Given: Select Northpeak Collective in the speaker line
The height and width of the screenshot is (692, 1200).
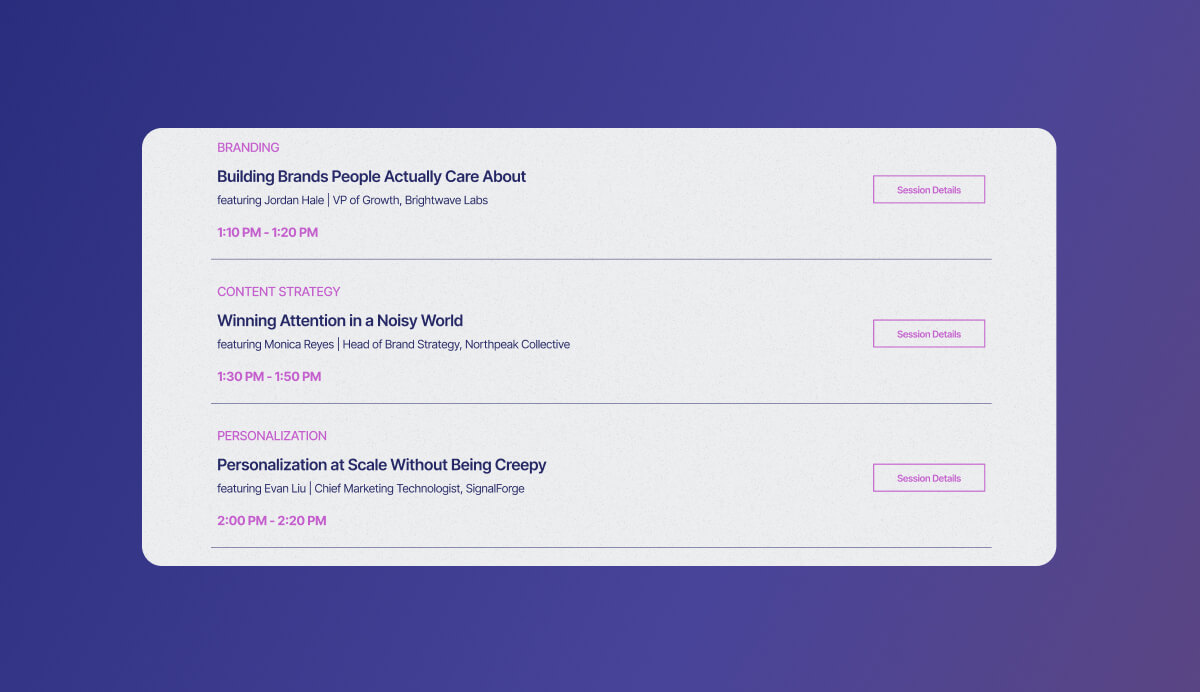Looking at the screenshot, I should [x=519, y=344].
